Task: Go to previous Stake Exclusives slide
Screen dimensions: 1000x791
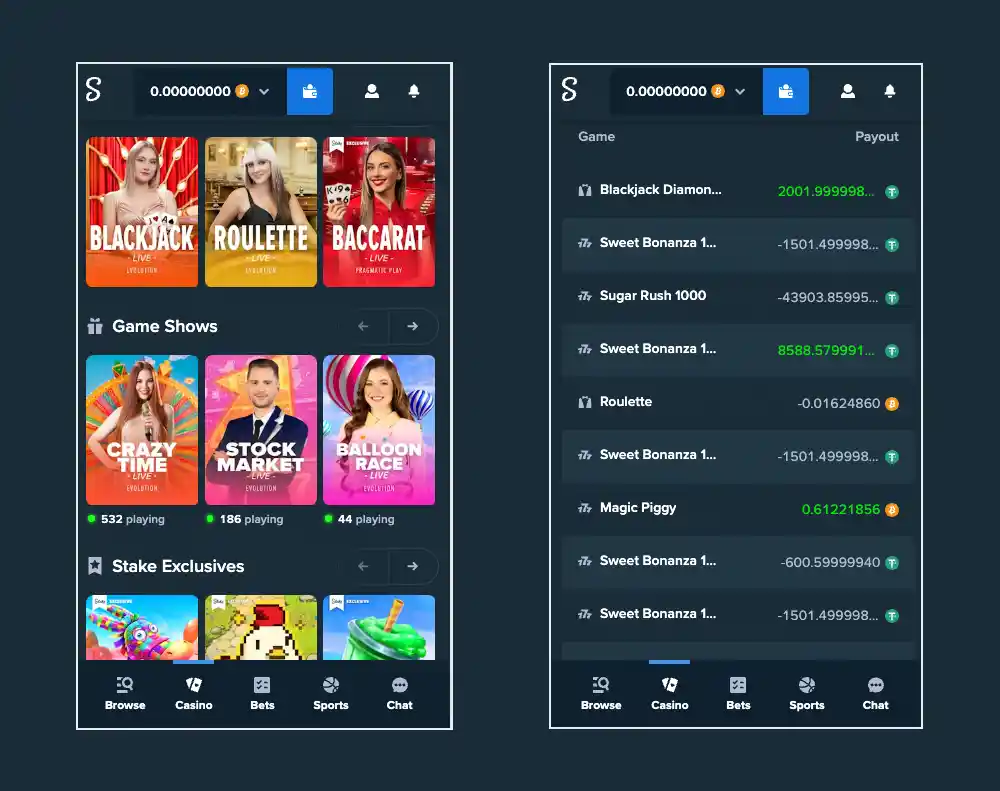Action: (364, 566)
